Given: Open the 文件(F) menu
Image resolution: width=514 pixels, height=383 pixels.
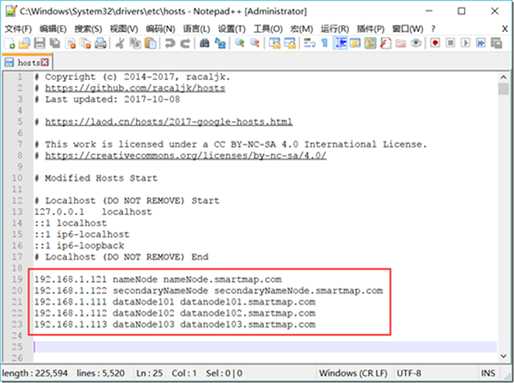Looking at the screenshot, I should (18, 29).
